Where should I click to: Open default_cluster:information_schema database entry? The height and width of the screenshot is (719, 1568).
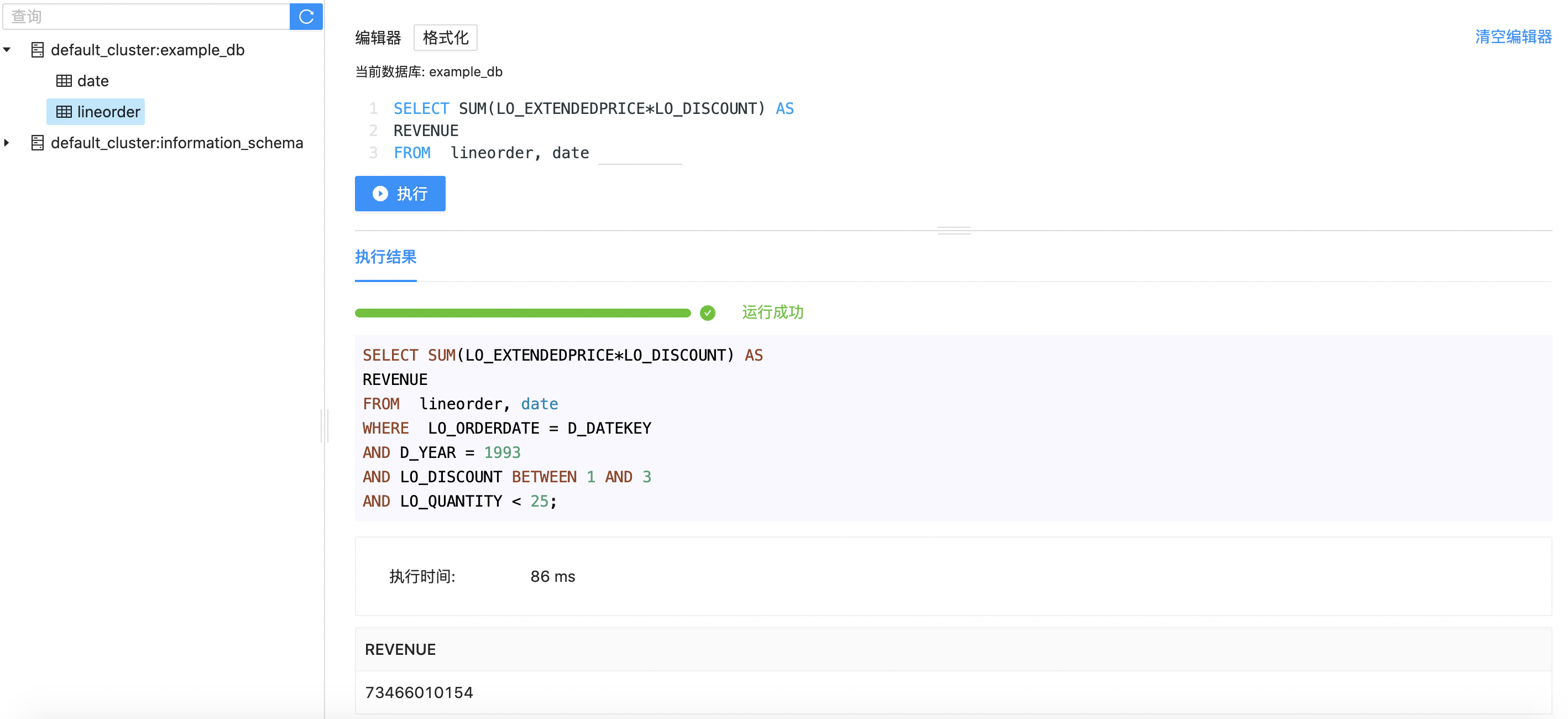pos(176,143)
